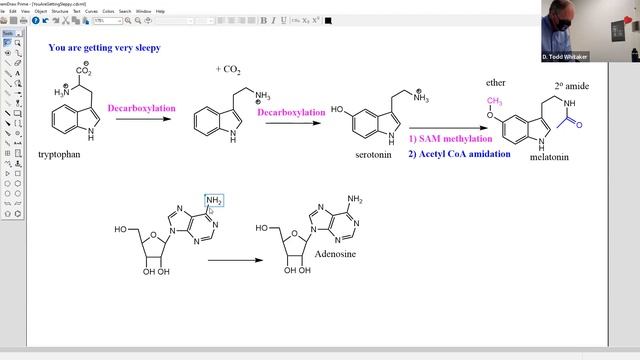Viewport: 640px width, 360px height.
Task: Click '2) Acetyl CoA amidation' text
Action: click(x=459, y=154)
